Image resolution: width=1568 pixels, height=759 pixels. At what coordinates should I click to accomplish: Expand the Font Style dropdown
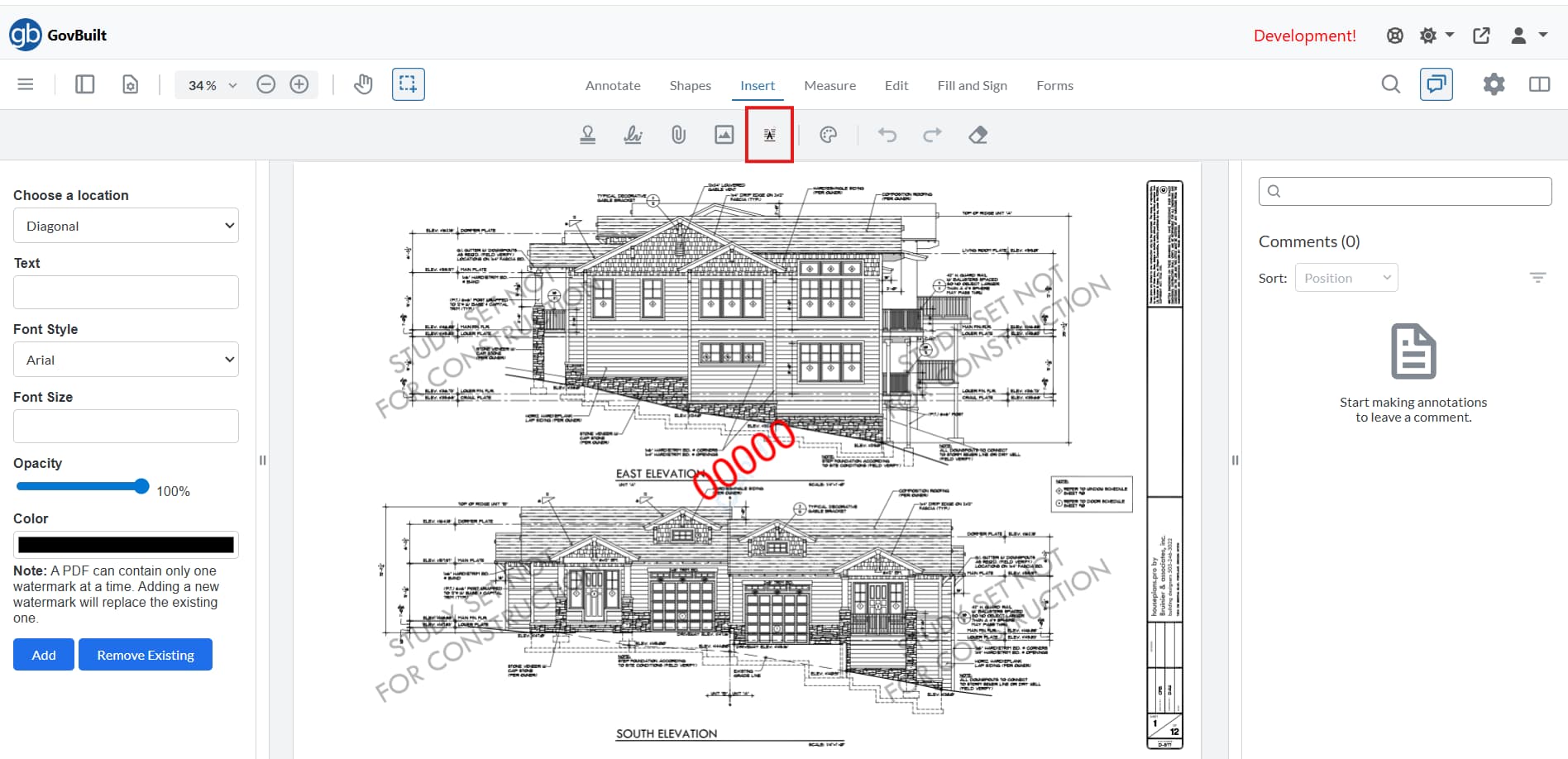(126, 360)
